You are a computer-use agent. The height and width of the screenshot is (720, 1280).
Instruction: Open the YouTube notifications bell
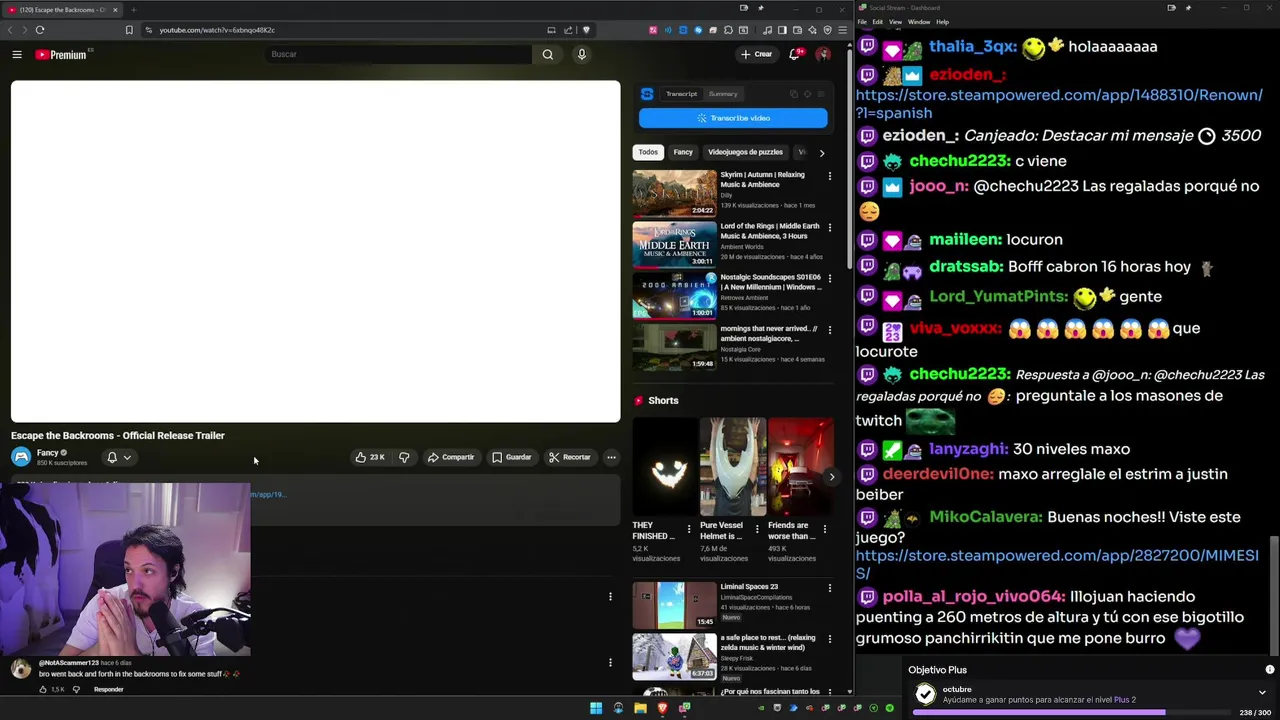coord(794,54)
